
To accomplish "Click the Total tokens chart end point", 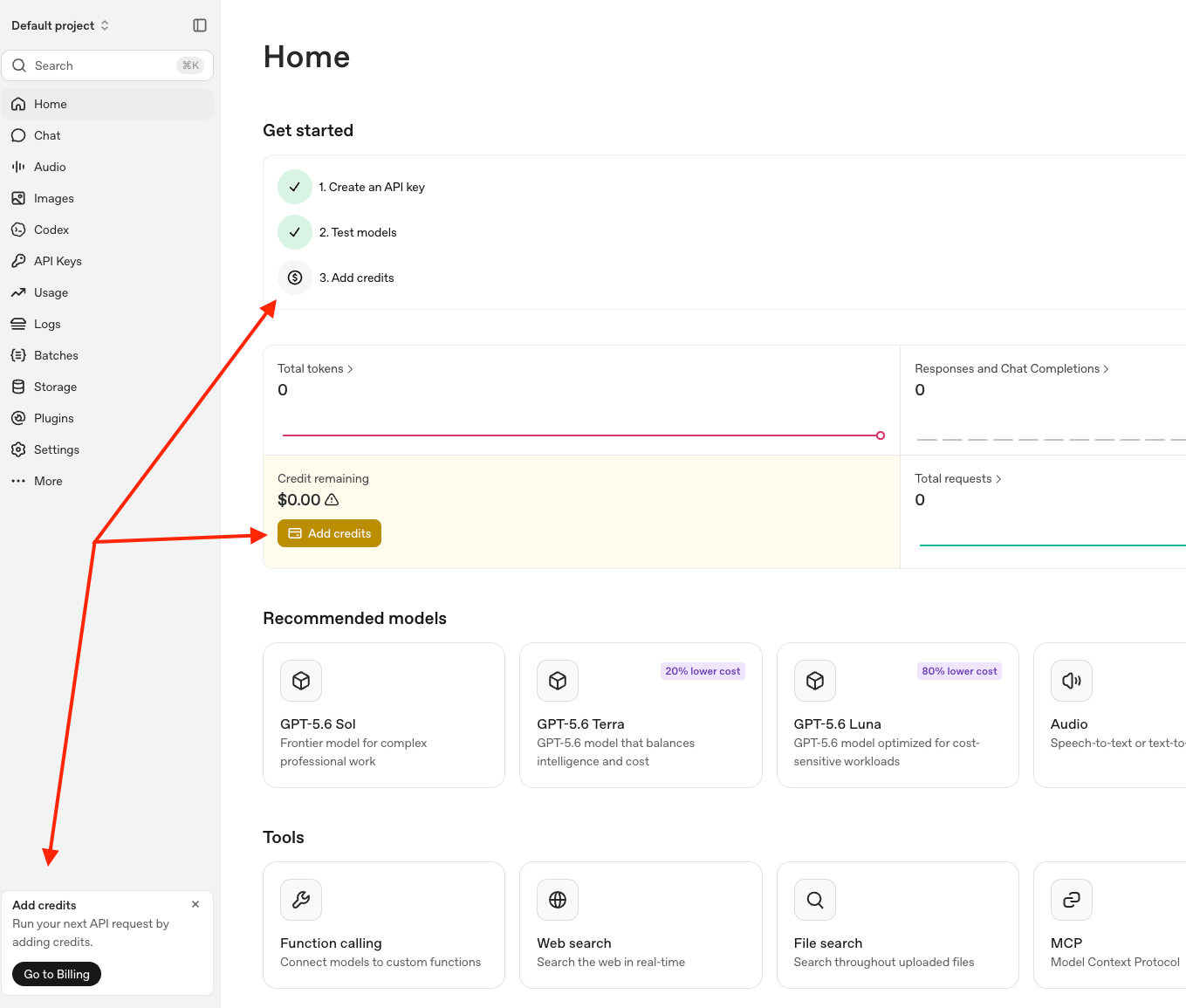I will 881,435.
